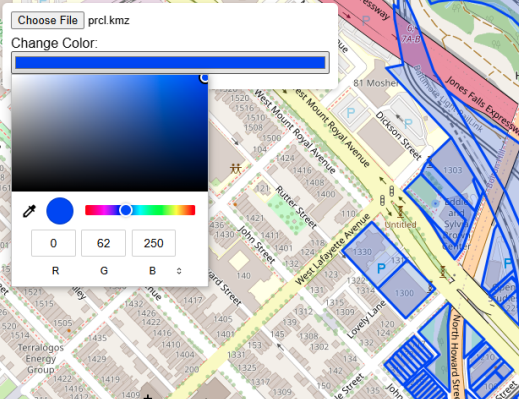The height and width of the screenshot is (399, 519).
Task: Click the John Street label
Action: tap(256, 244)
